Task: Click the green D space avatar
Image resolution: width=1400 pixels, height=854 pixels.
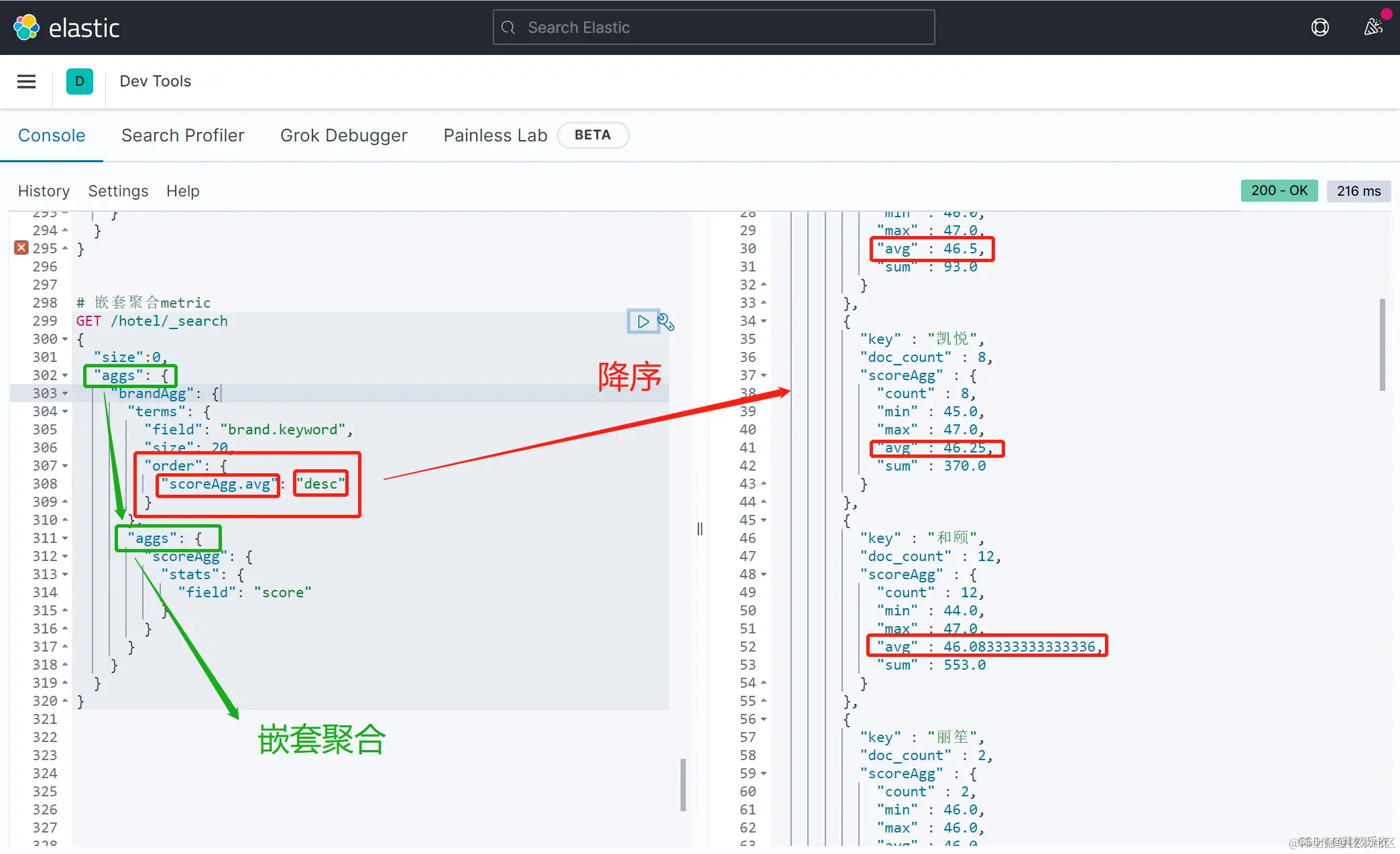Action: tap(79, 82)
